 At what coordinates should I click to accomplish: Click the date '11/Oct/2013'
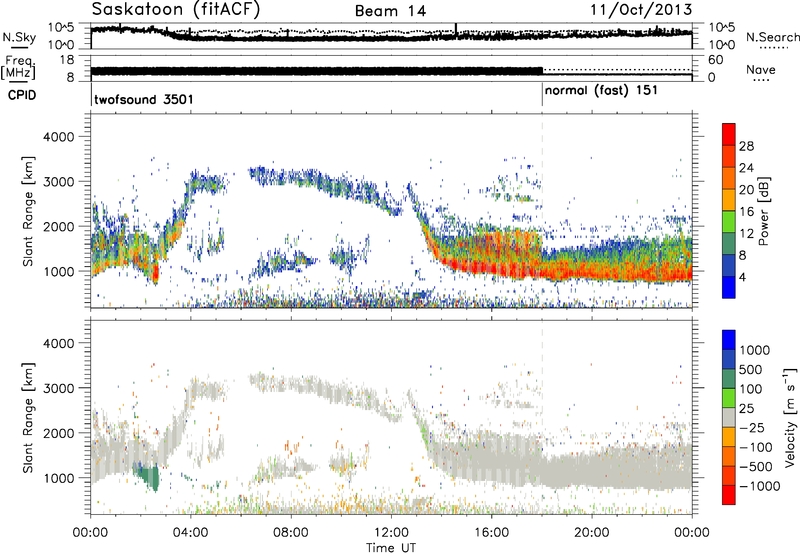coord(641,10)
